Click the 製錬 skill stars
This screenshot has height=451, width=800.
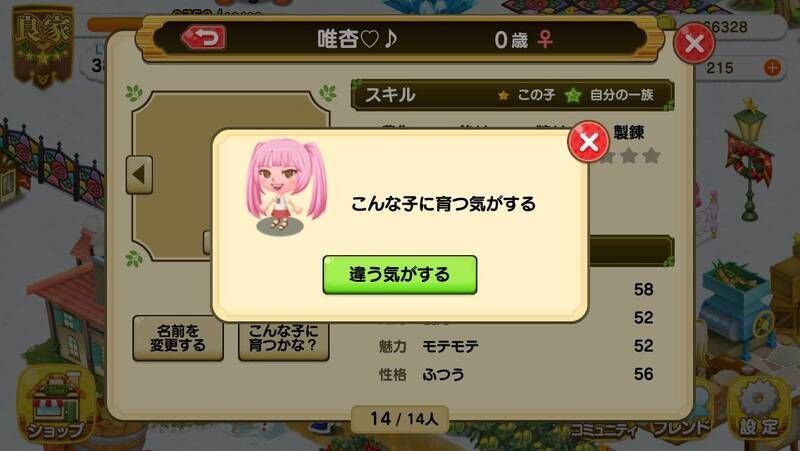click(631, 156)
